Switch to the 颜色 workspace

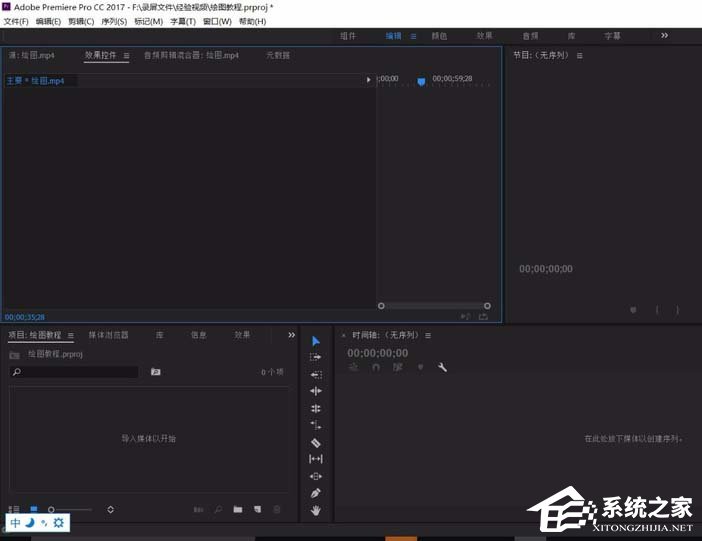click(439, 36)
